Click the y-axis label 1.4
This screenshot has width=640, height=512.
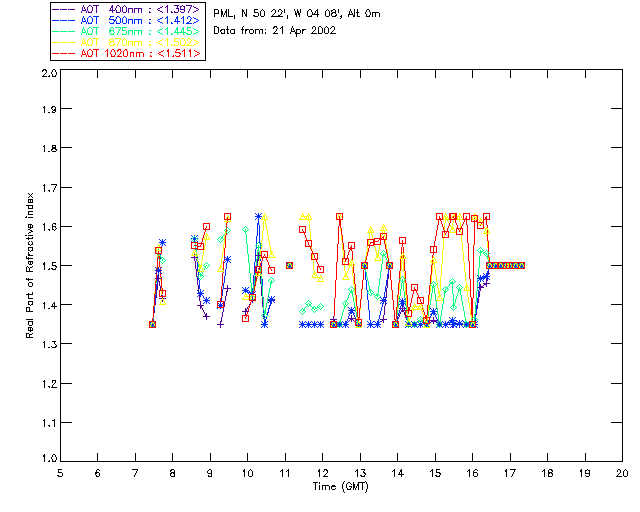click(49, 305)
